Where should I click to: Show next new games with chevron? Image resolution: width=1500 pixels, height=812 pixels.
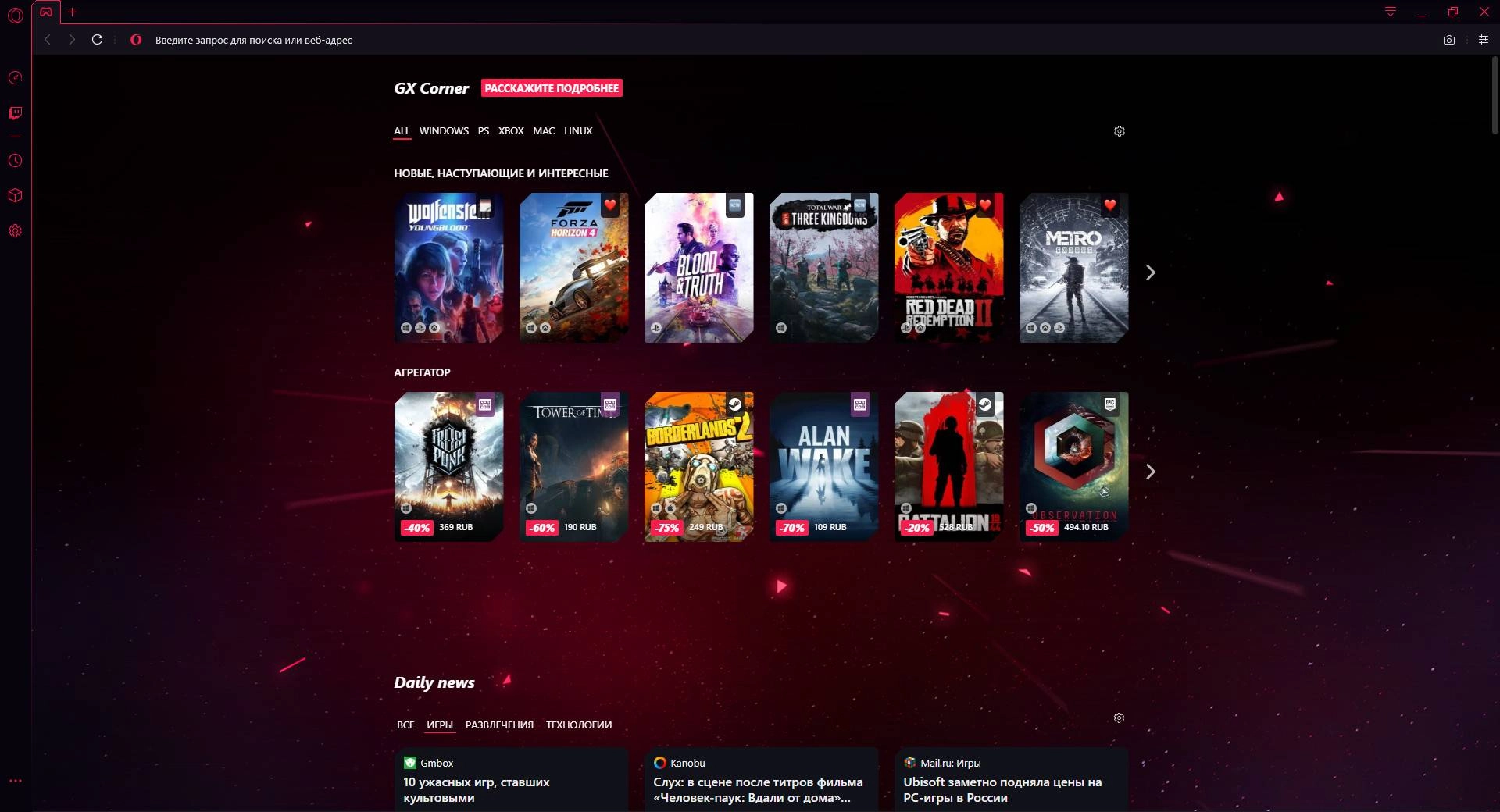(1150, 272)
